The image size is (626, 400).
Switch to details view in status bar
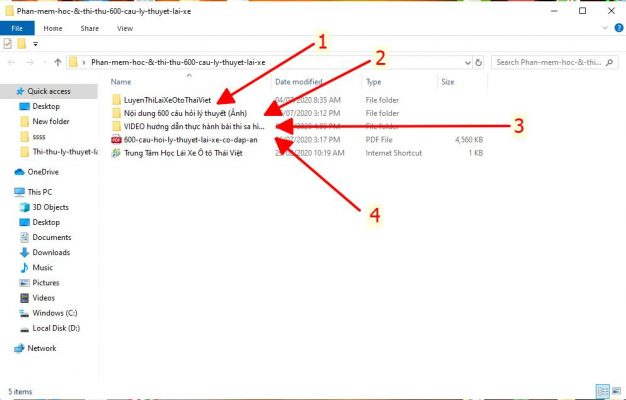(602, 390)
